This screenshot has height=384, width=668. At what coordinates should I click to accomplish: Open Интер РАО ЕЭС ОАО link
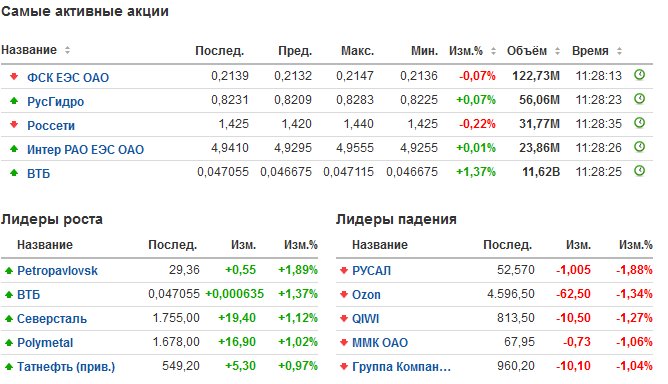85,150
